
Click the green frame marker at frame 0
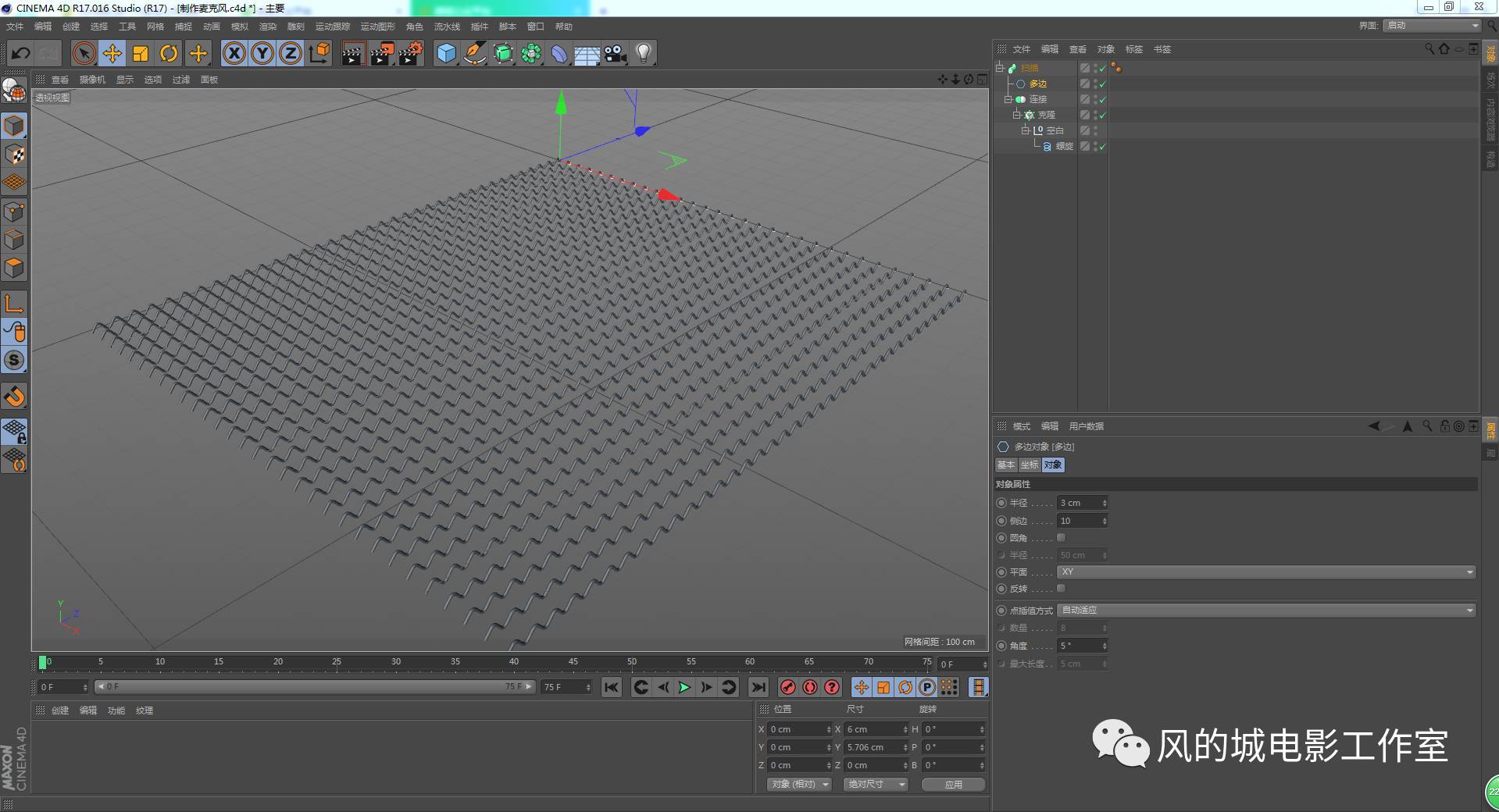tap(44, 662)
